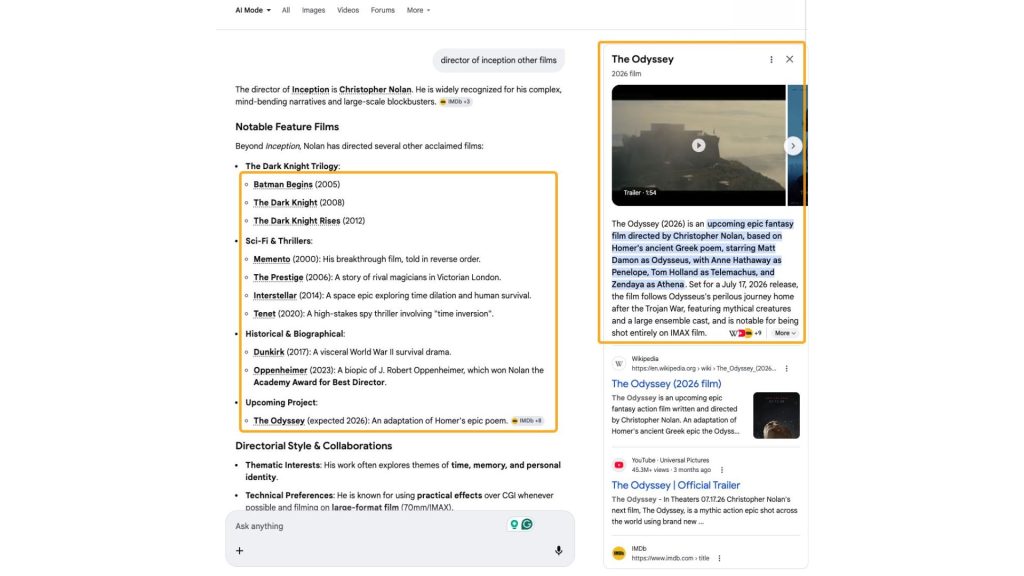Click the 'Notable Feature Films' heading
Screen dimensions: 1024x576
point(287,127)
